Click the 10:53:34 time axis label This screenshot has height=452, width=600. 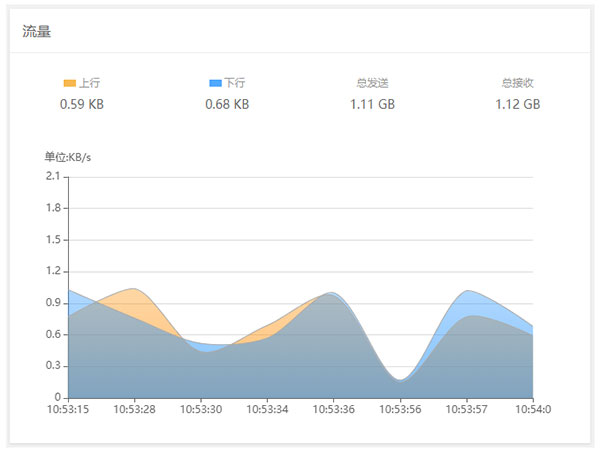click(x=267, y=410)
